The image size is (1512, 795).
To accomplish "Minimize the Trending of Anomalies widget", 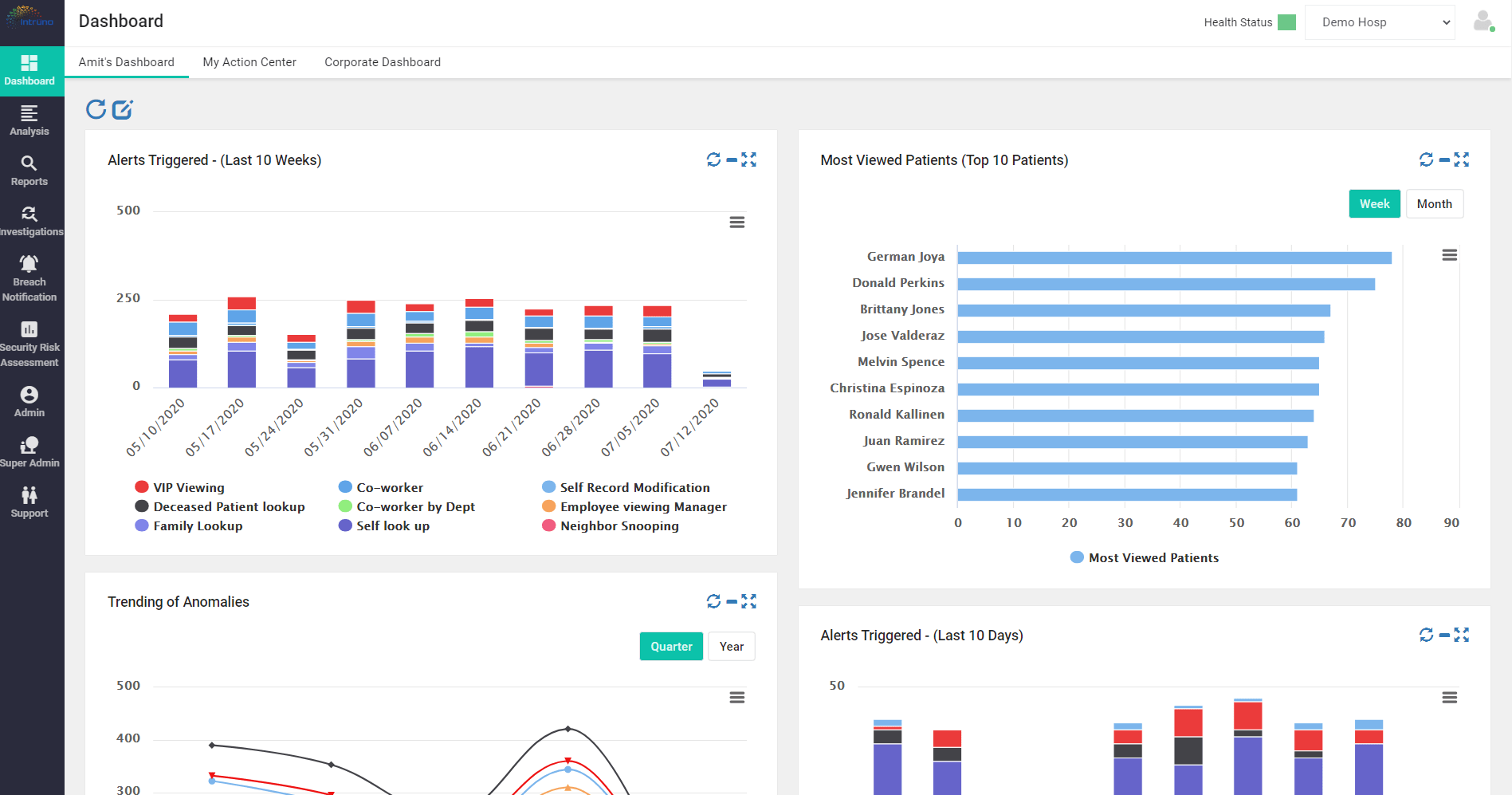I will 731,602.
